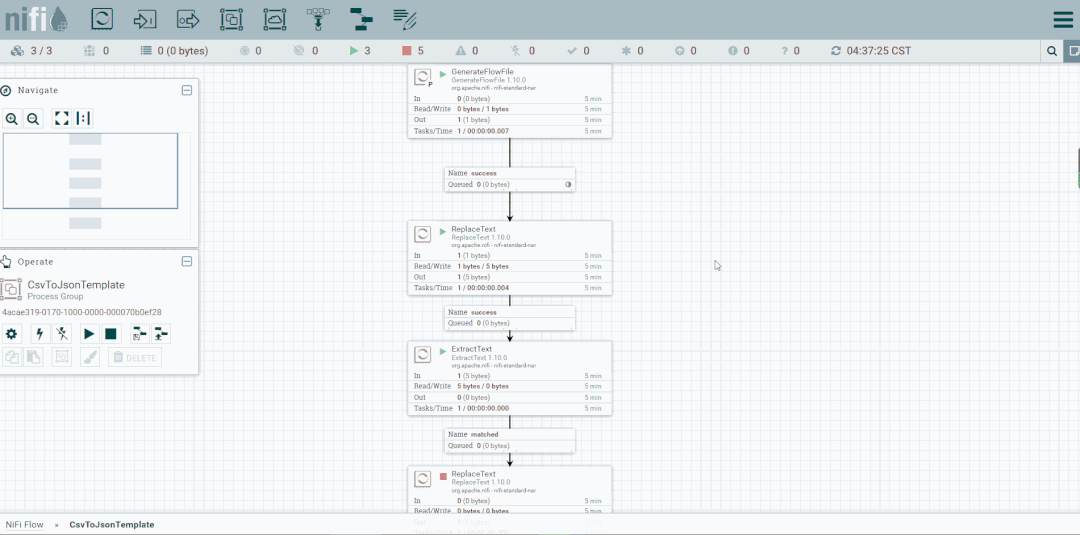Screen dimensions: 1080x535
Task: Select the ExtractText processor
Action: [510, 378]
